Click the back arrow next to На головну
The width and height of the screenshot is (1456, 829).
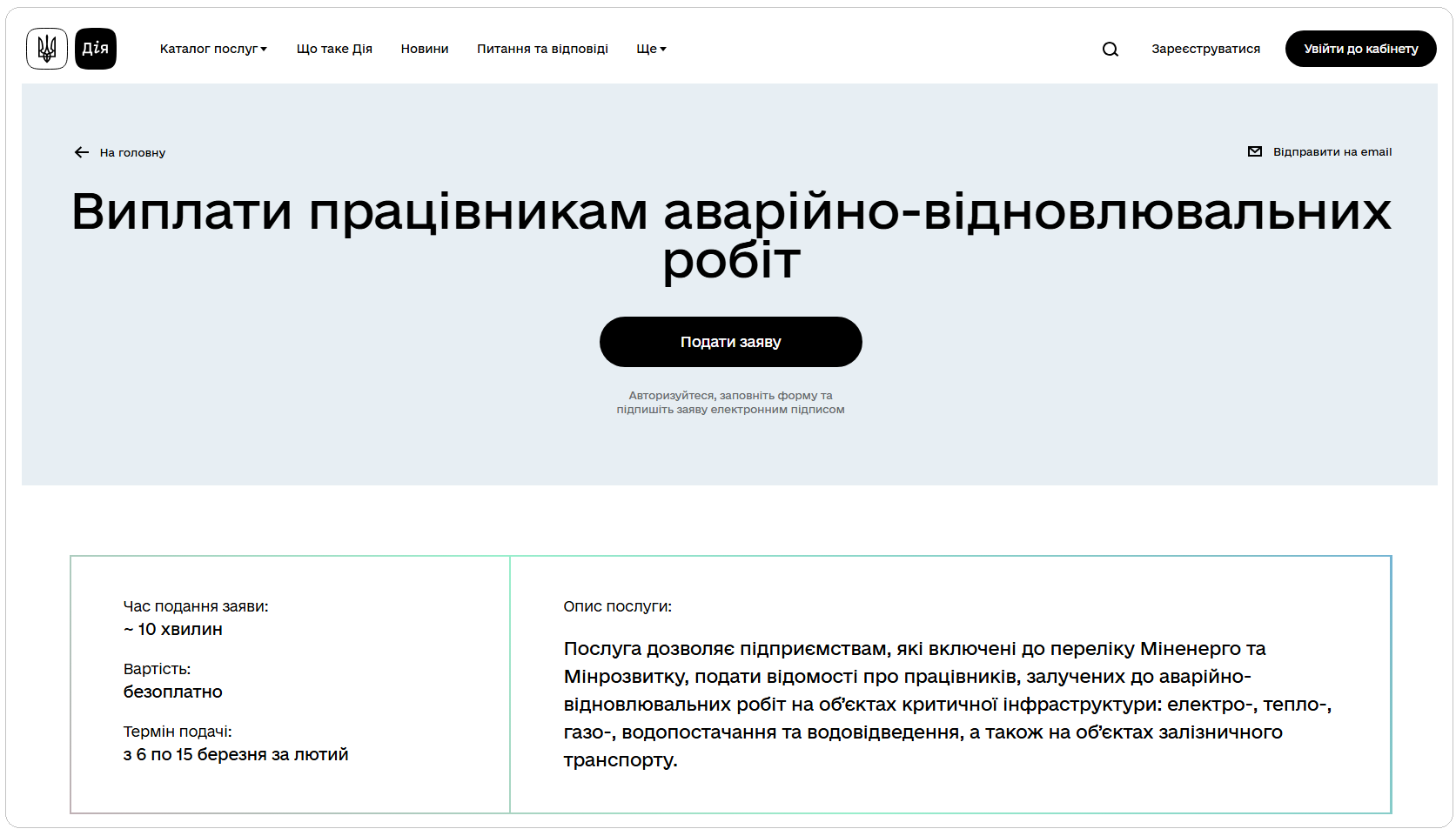pos(81,151)
